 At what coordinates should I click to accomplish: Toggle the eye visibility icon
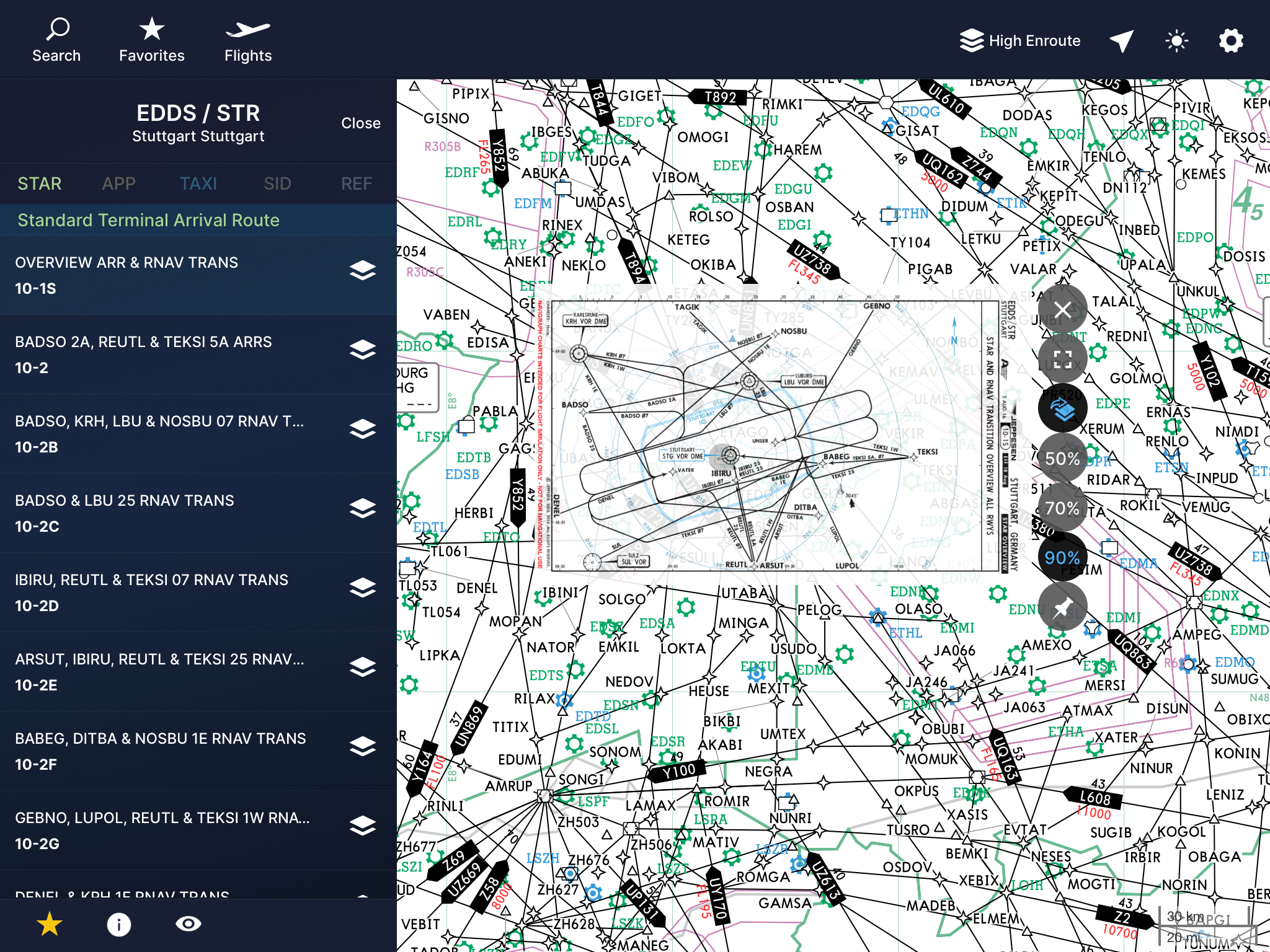pyautogui.click(x=188, y=924)
